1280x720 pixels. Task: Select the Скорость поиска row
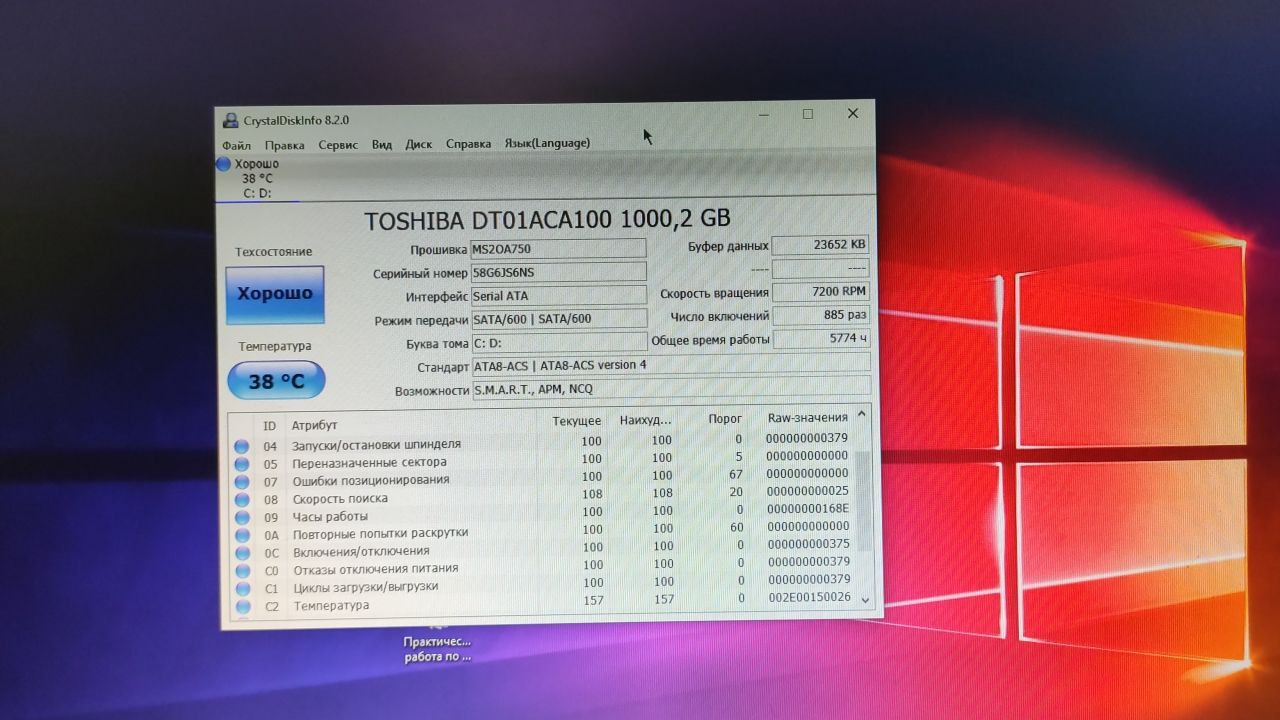point(541,496)
